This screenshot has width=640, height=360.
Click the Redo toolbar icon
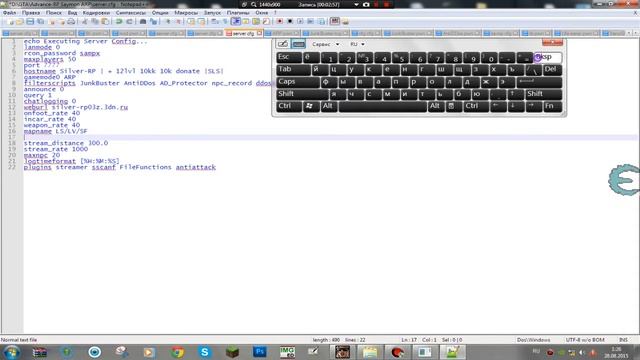point(129,21)
